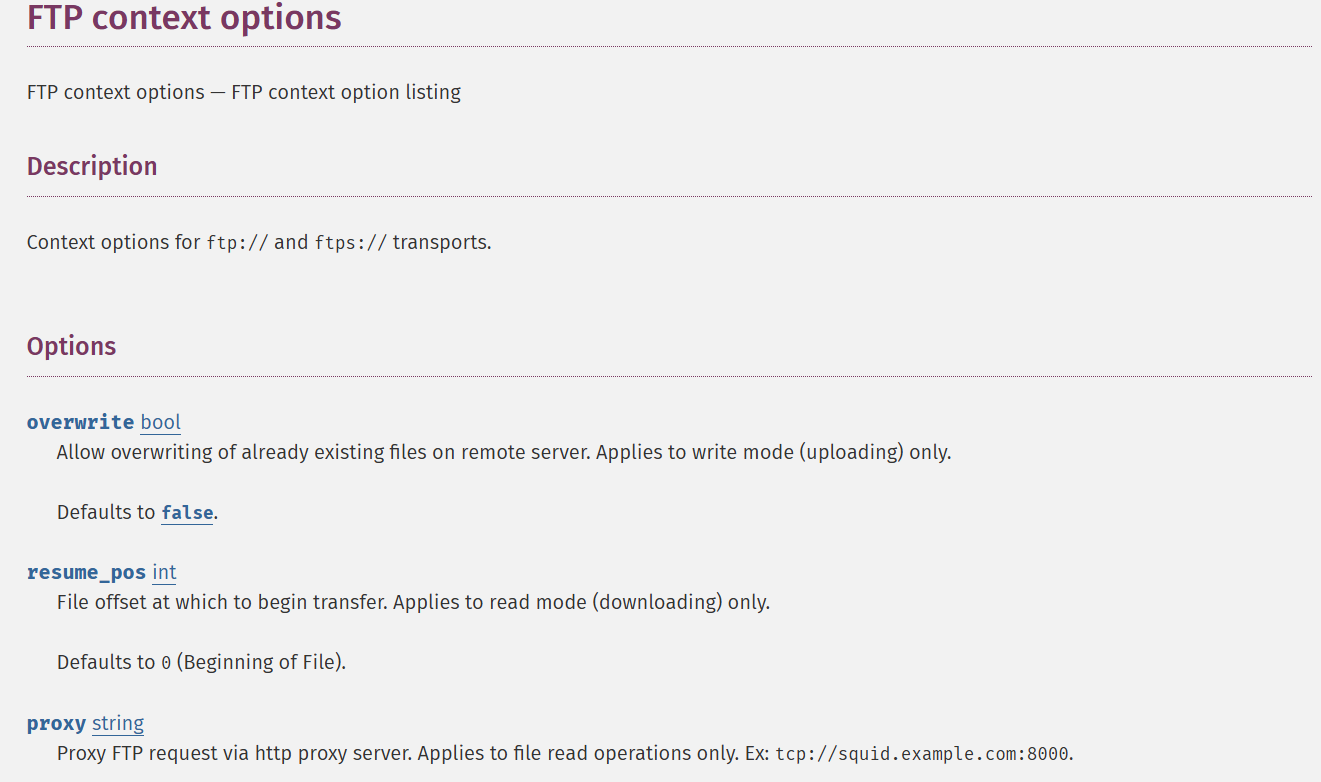This screenshot has width=1321, height=782.
Task: Click the 'Allow overwriting of already existing files' sentence
Action: coord(324,452)
